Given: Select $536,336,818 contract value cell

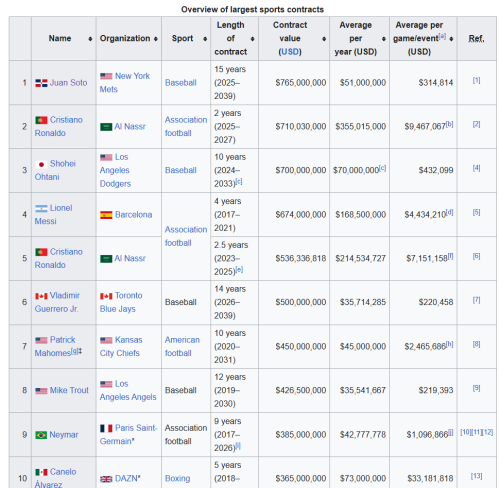Looking at the screenshot, I should click(x=294, y=259).
